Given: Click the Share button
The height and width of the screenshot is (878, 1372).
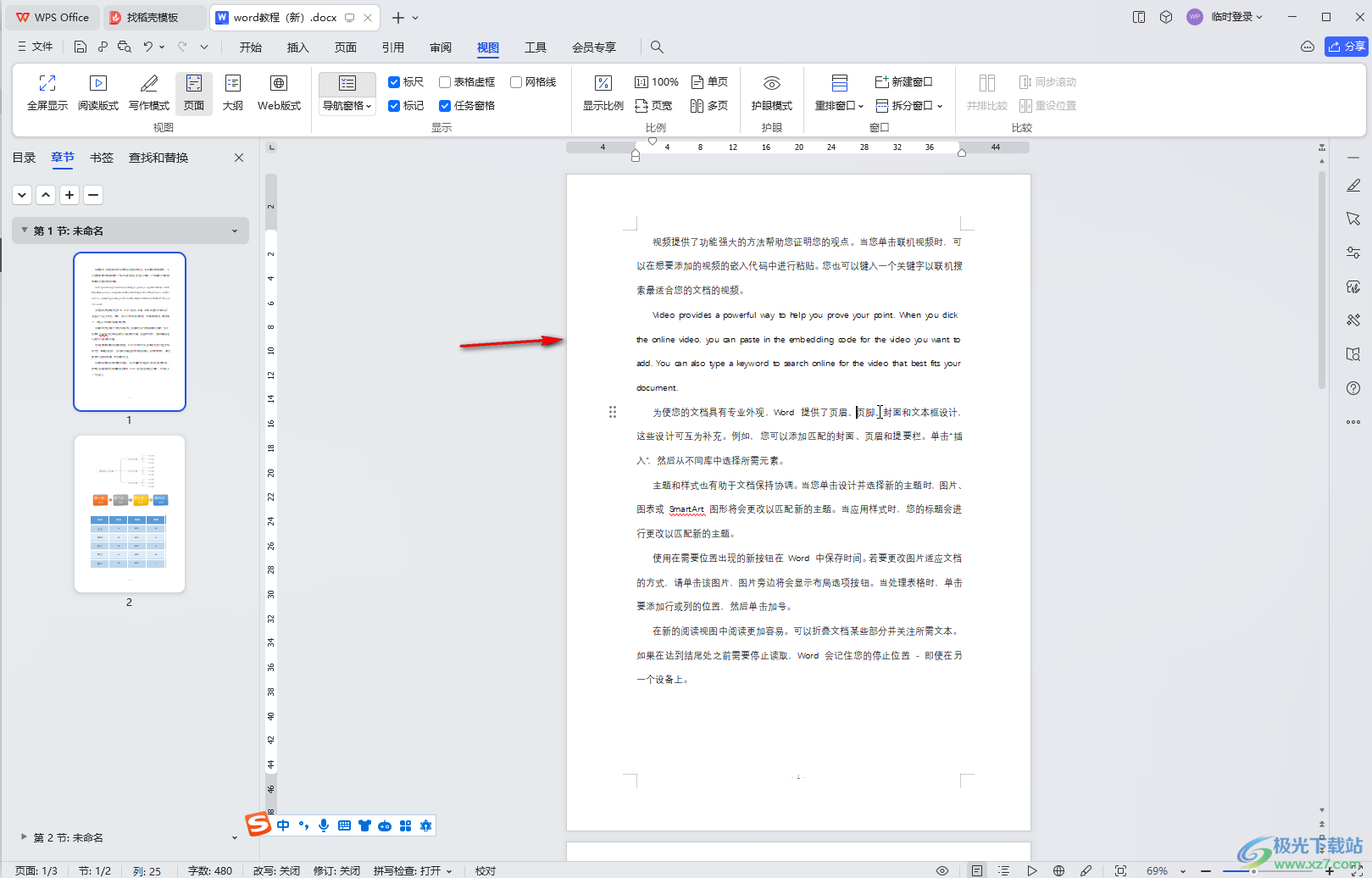Looking at the screenshot, I should point(1347,47).
